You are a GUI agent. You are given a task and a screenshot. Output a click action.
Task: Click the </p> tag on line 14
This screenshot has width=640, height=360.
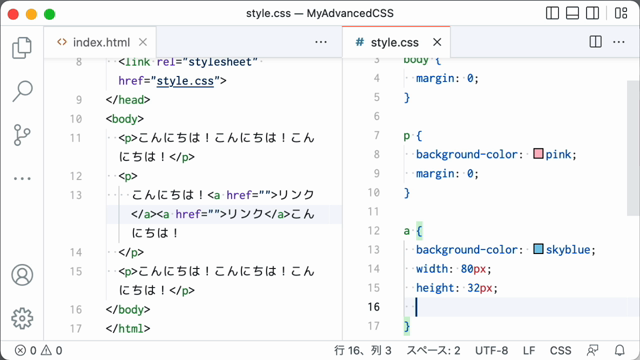click(131, 252)
